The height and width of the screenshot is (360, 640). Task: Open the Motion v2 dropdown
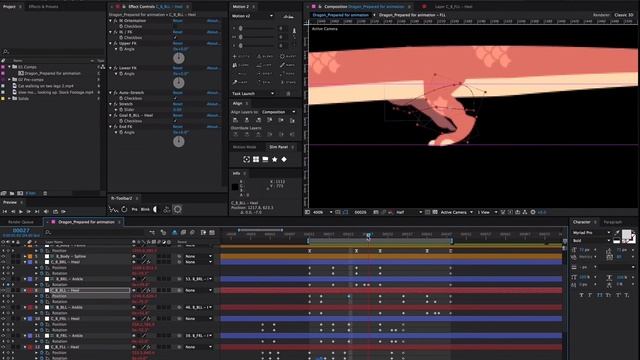253,16
